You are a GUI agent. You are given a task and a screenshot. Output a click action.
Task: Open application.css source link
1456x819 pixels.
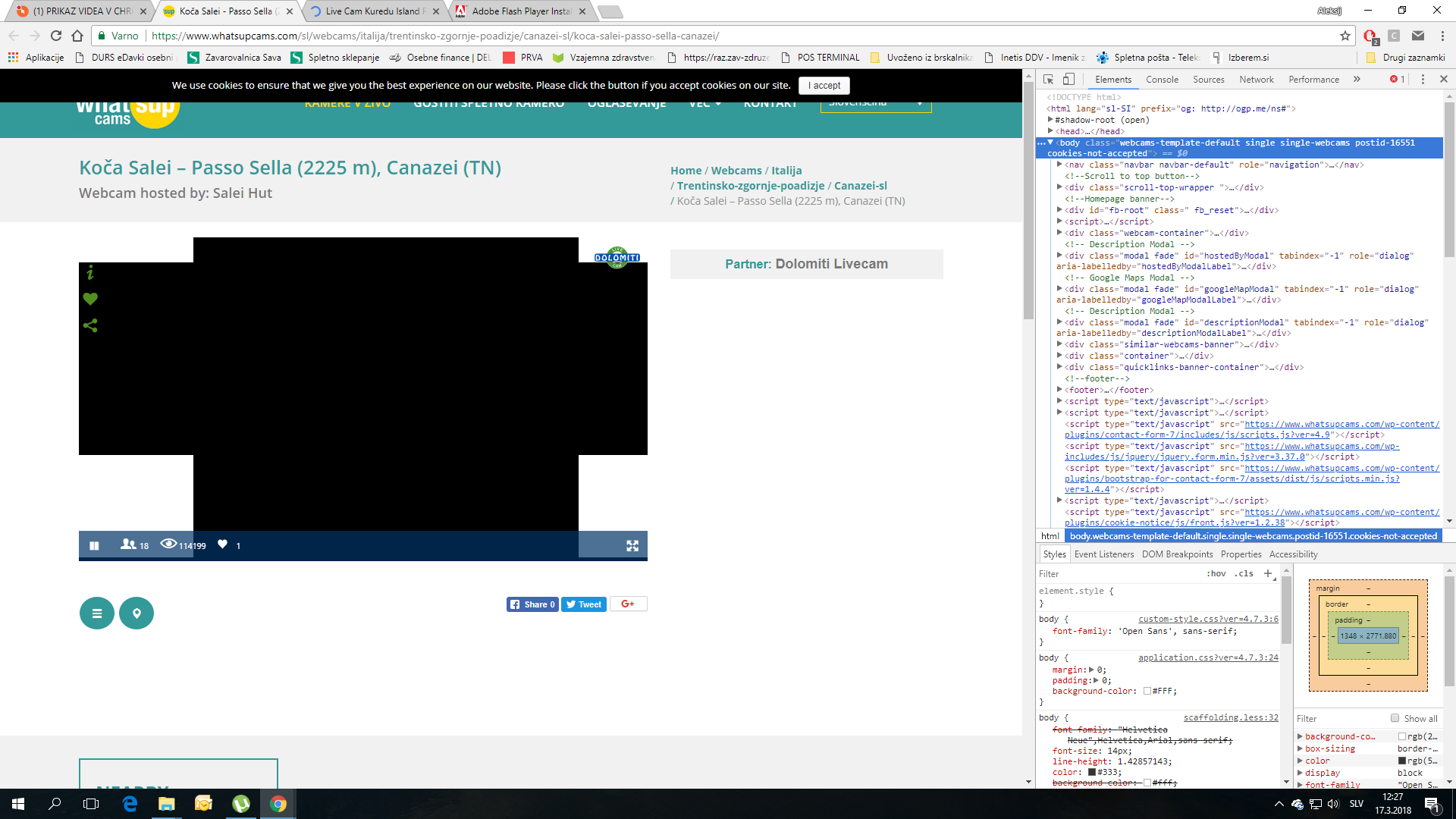pos(1208,658)
